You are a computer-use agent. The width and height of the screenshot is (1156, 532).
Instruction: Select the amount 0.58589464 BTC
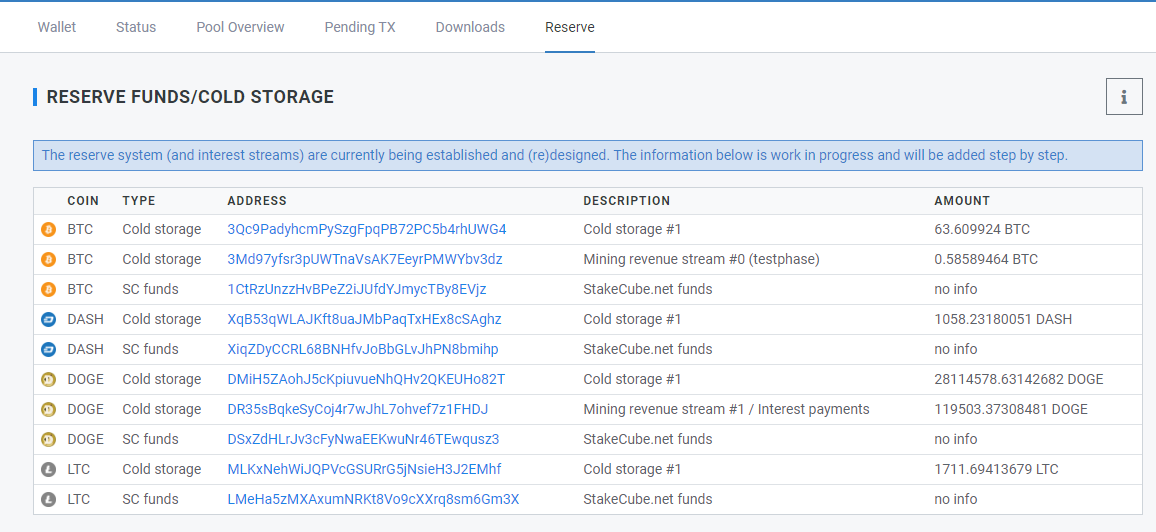[986, 259]
